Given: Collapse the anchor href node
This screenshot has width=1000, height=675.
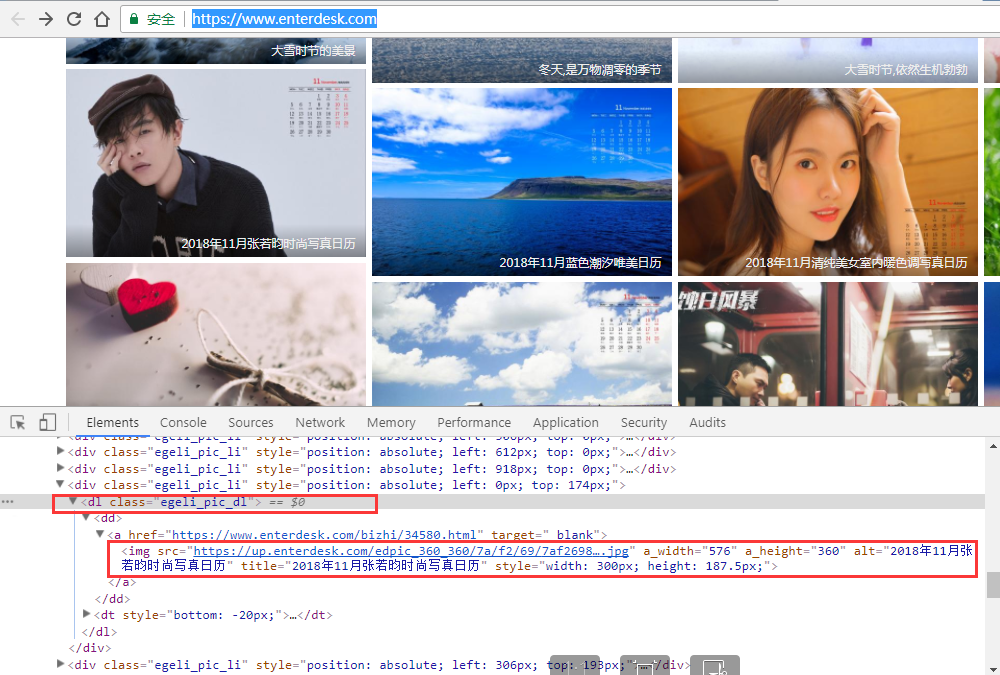Looking at the screenshot, I should [x=99, y=534].
